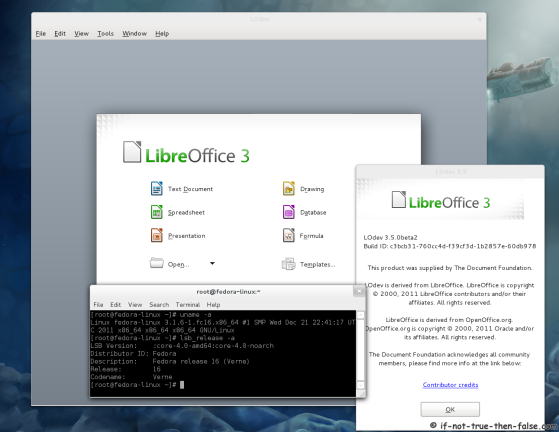This screenshot has height=432, width=559.
Task: Click the Presentation icon
Action: coord(157,235)
